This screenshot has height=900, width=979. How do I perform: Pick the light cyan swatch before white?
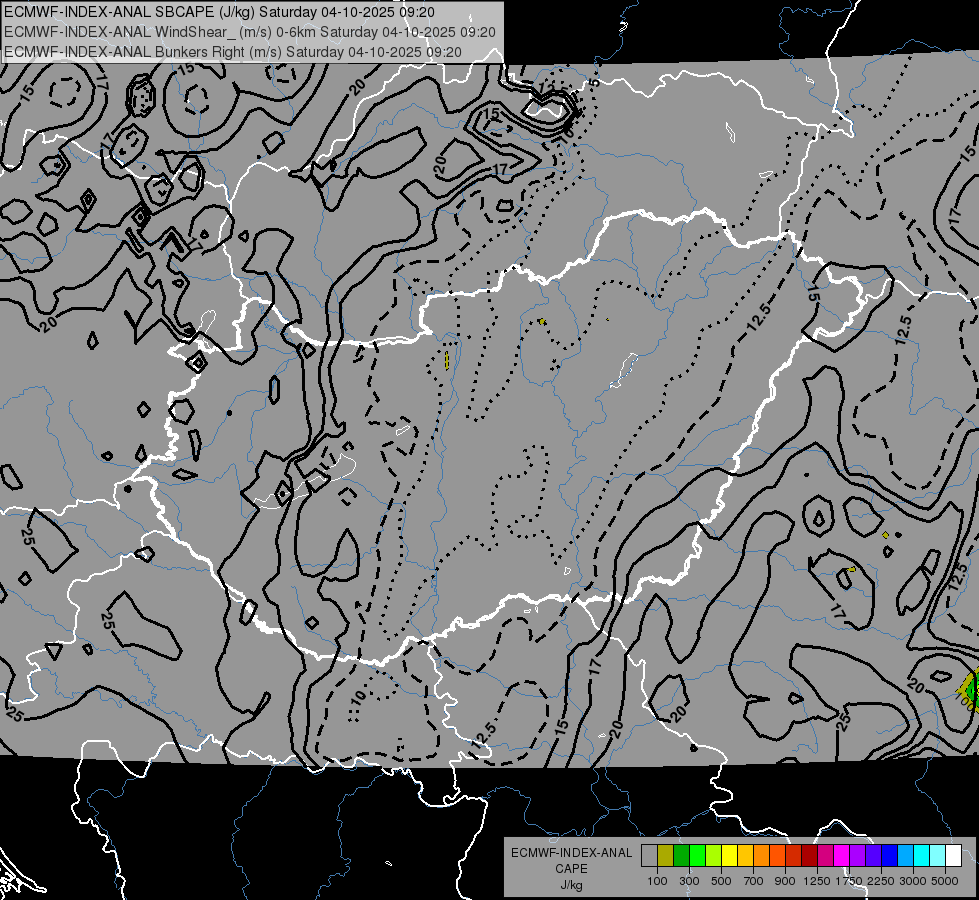click(x=937, y=856)
